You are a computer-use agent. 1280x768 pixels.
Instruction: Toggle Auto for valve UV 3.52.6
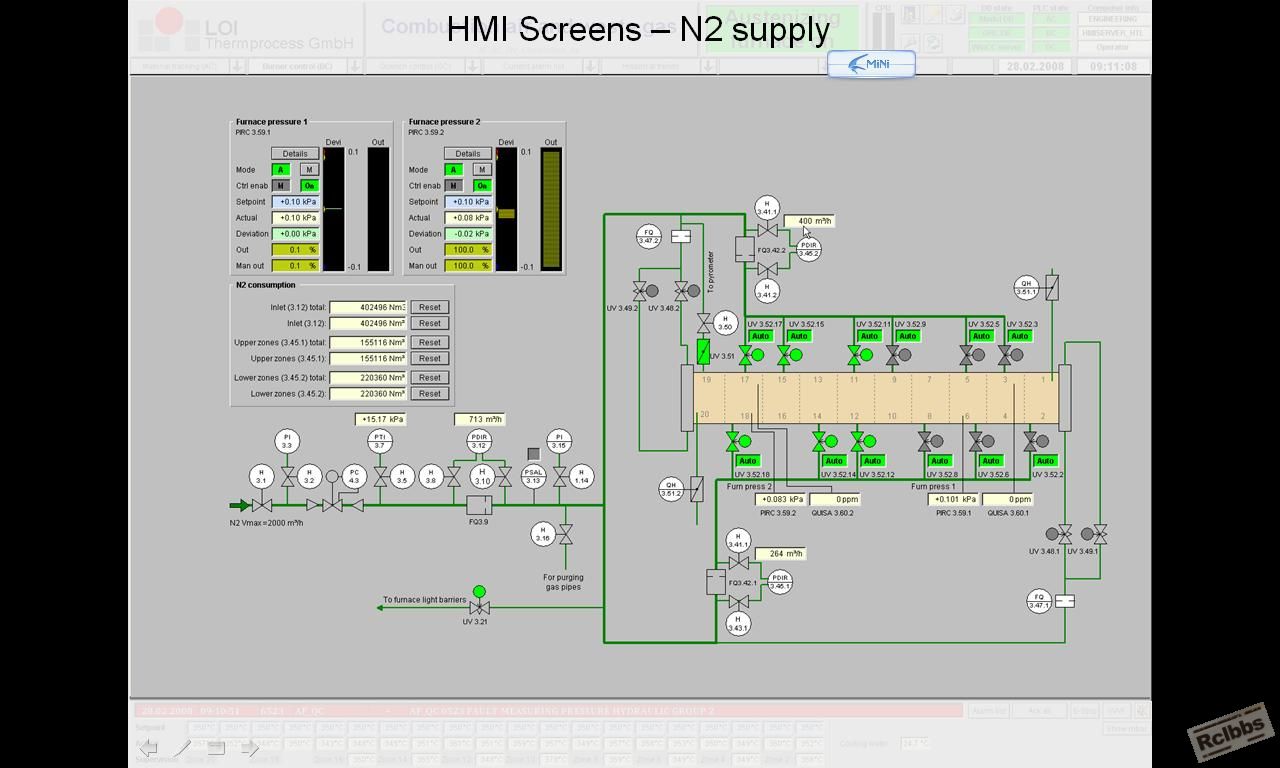coord(990,461)
